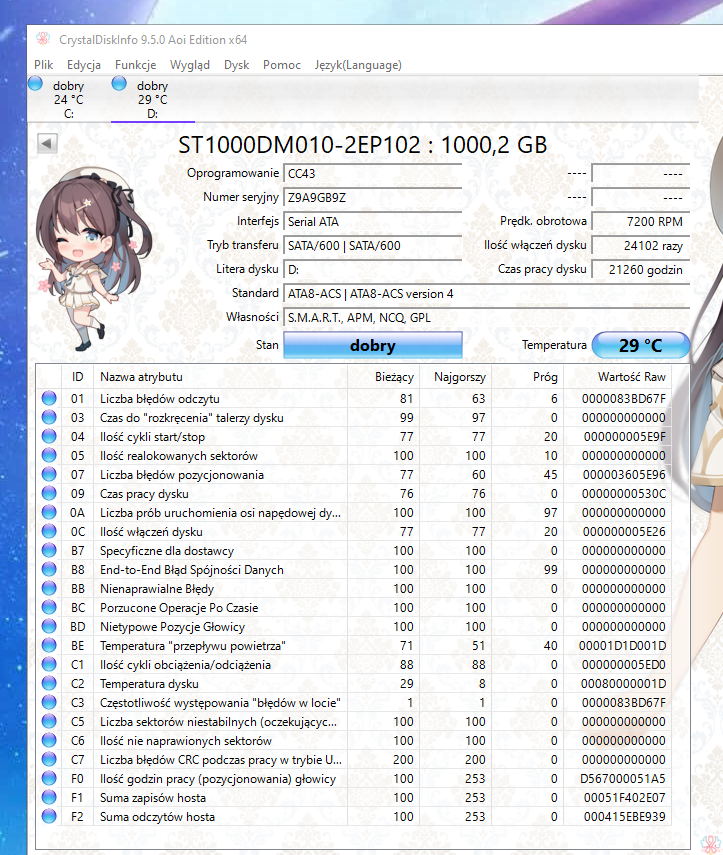
Task: Select the Nienaprawialne Błędy row
Action: [353, 588]
